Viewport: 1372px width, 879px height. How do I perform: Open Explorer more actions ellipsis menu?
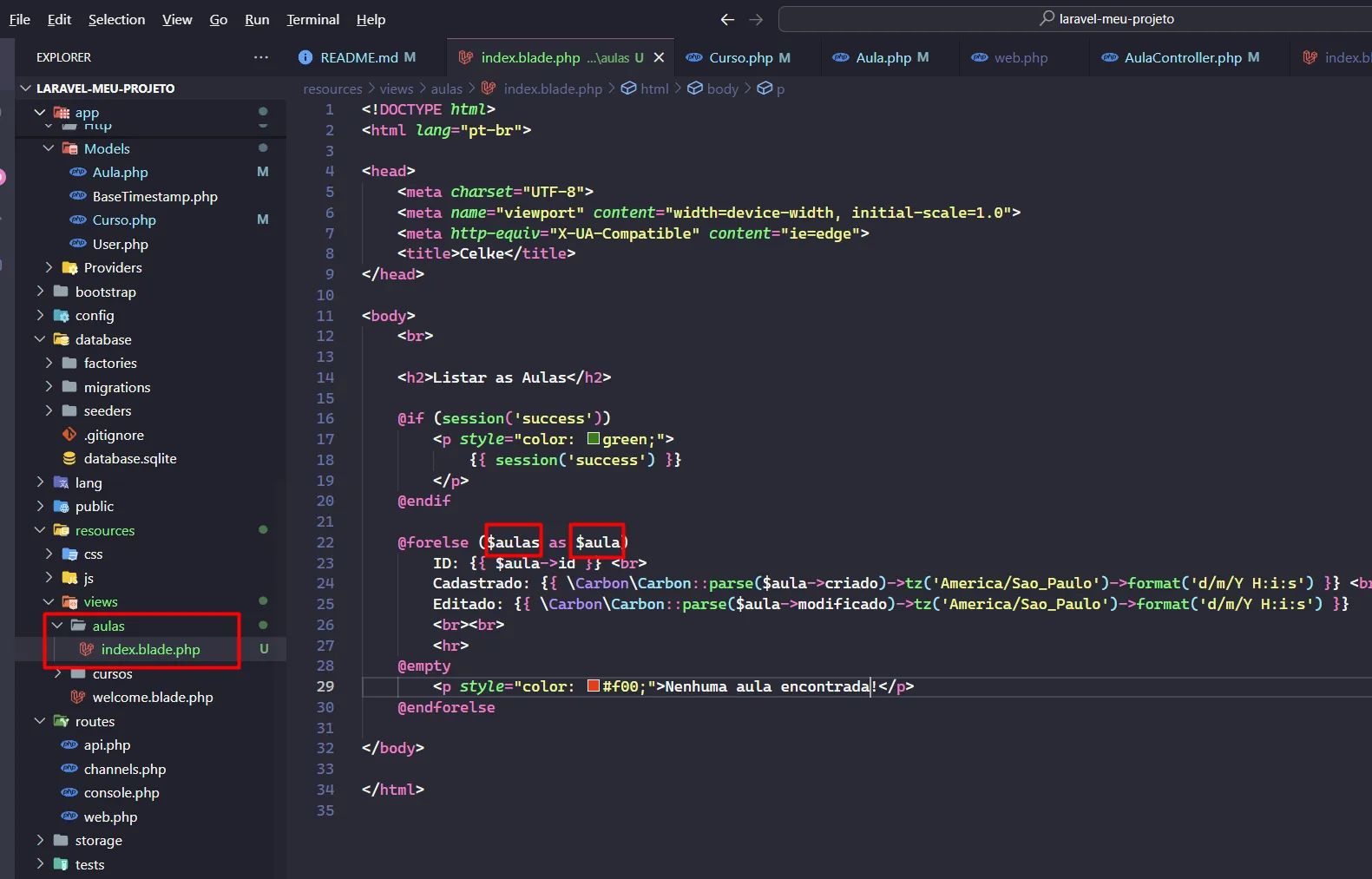[x=260, y=57]
